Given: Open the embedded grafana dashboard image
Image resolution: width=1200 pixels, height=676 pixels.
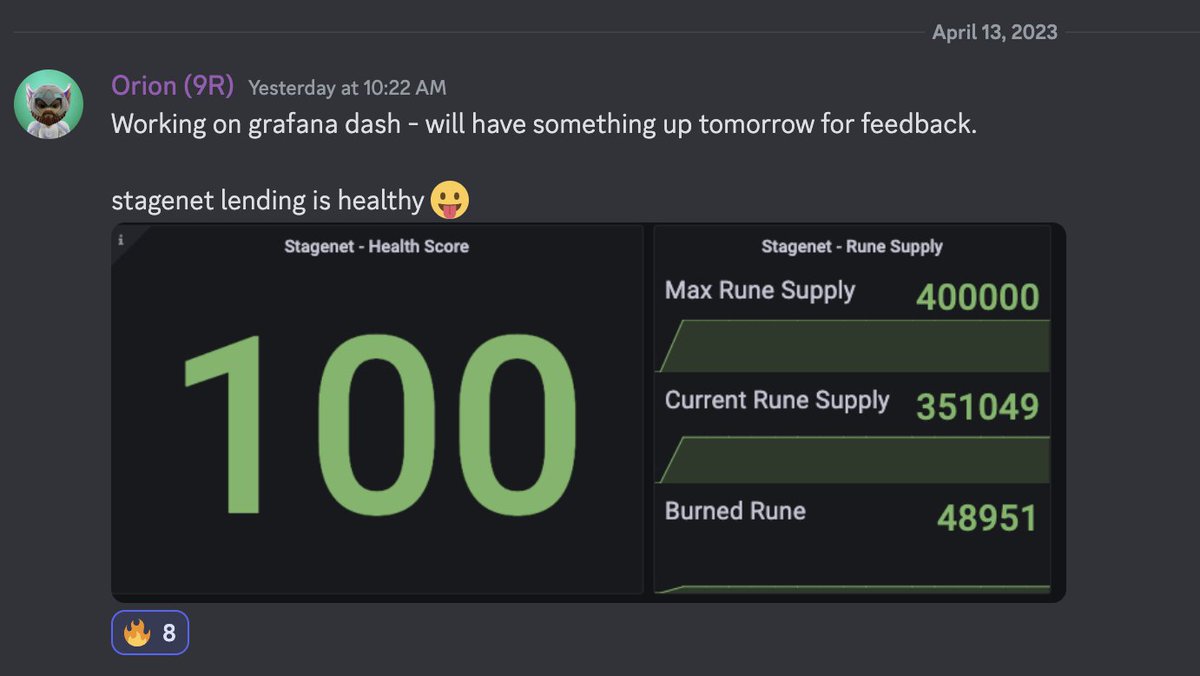Looking at the screenshot, I should 588,412.
